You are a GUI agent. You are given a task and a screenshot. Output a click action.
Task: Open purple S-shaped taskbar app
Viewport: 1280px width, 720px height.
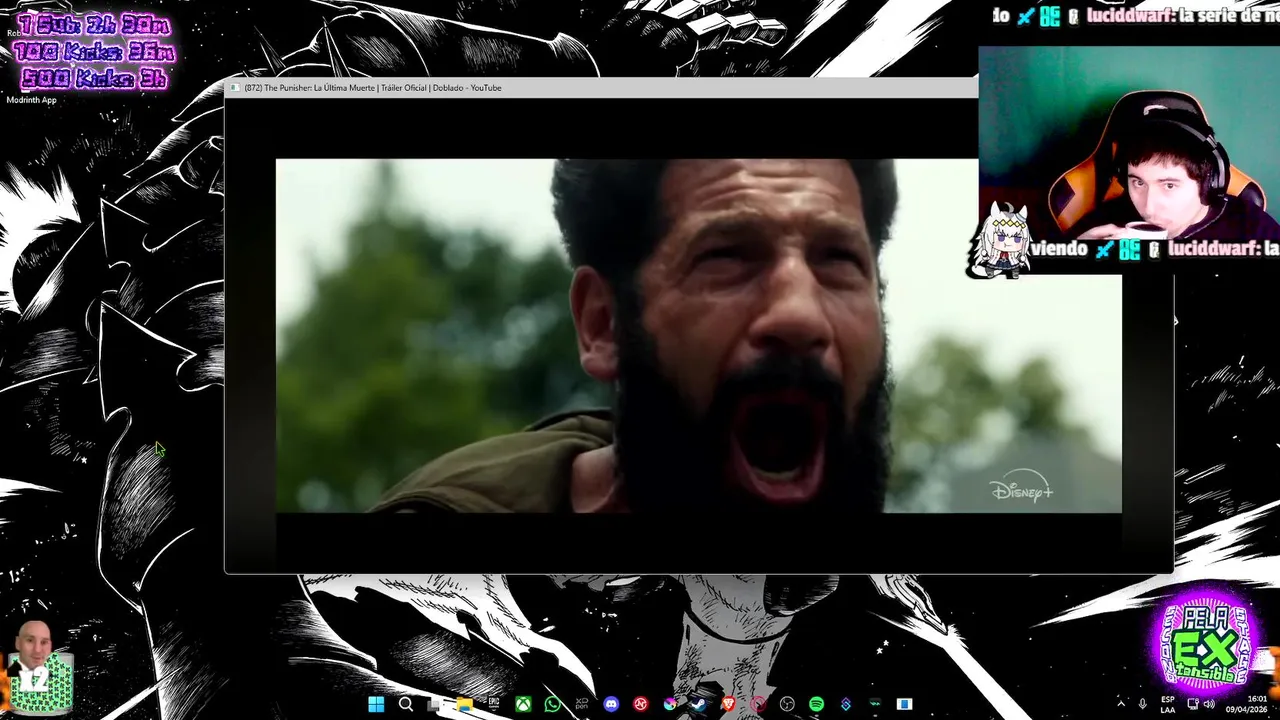(x=845, y=704)
